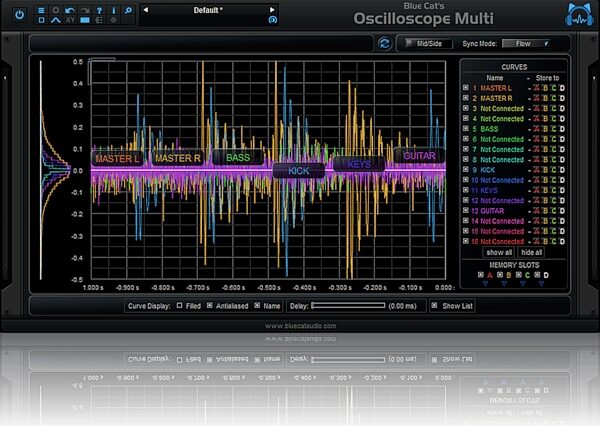This screenshot has width=600, height=426.
Task: Toggle visibility of curve 5 BASS
Action: [x=466, y=129]
